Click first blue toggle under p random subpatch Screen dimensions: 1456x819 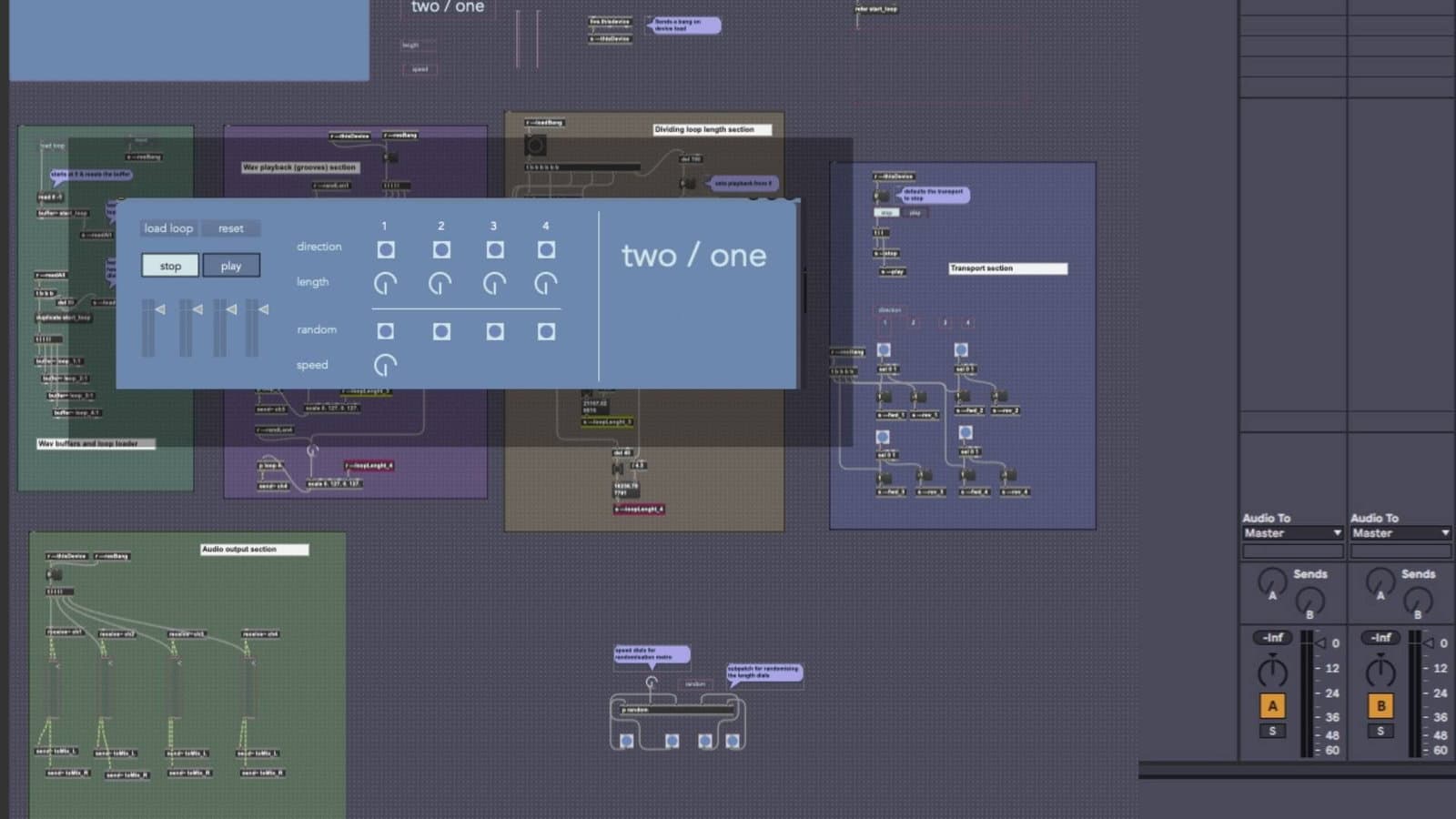[x=627, y=742]
